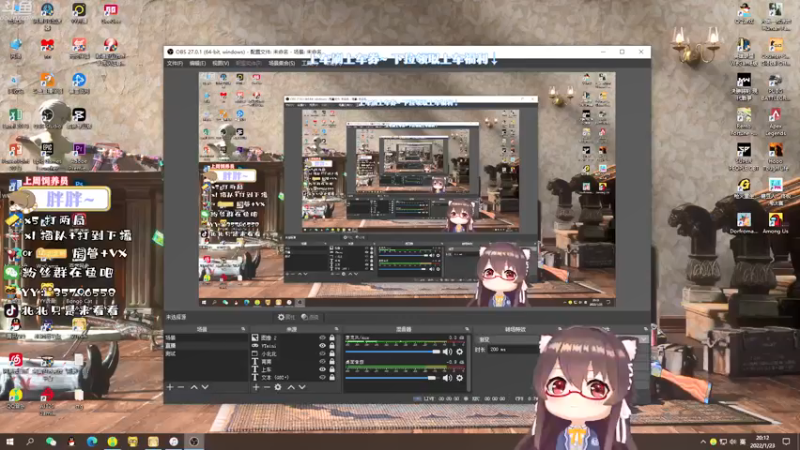Move the selected scene down

[205, 387]
